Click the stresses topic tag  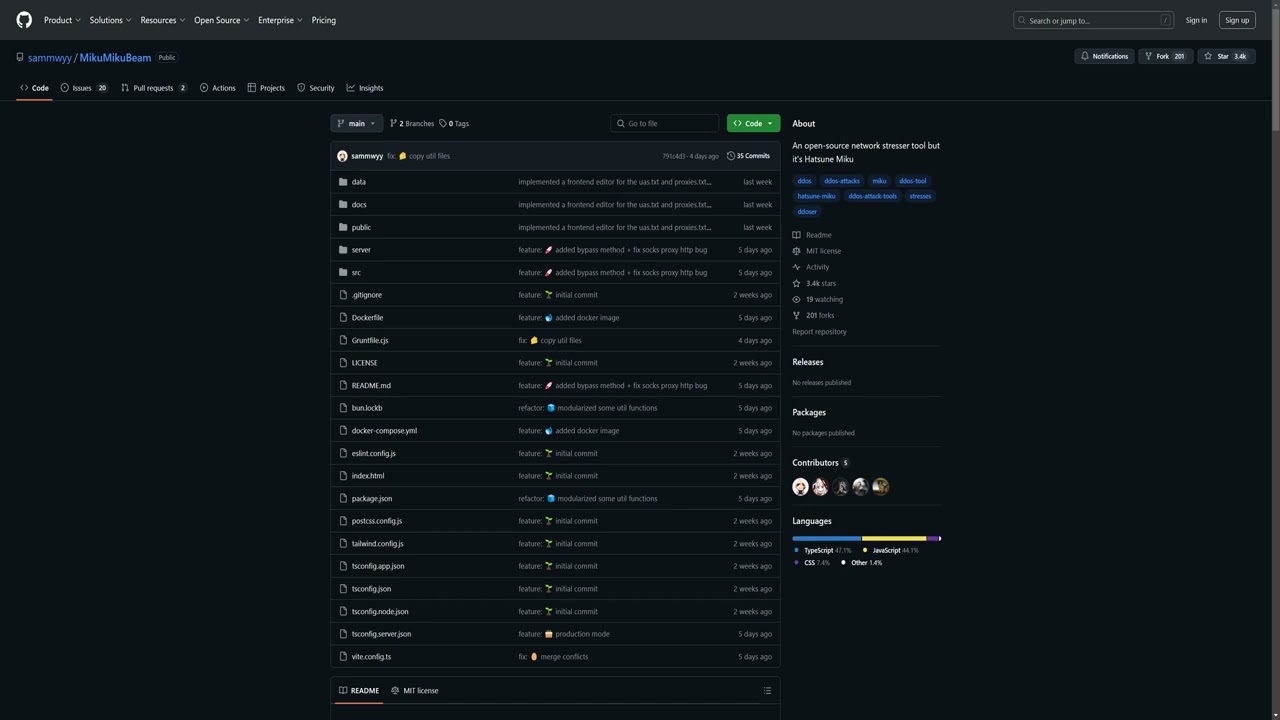[920, 196]
